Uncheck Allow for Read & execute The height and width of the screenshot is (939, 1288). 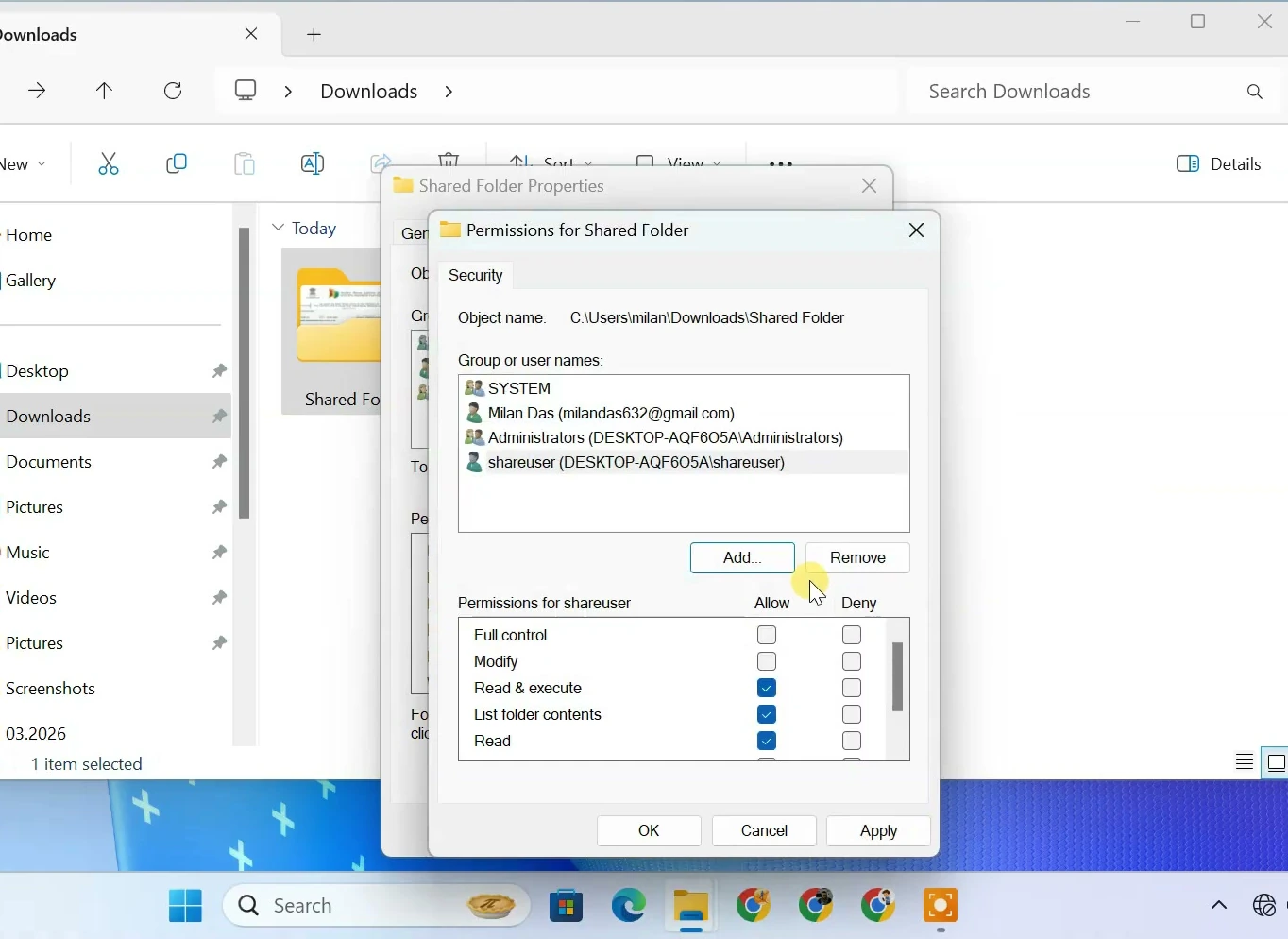[767, 688]
